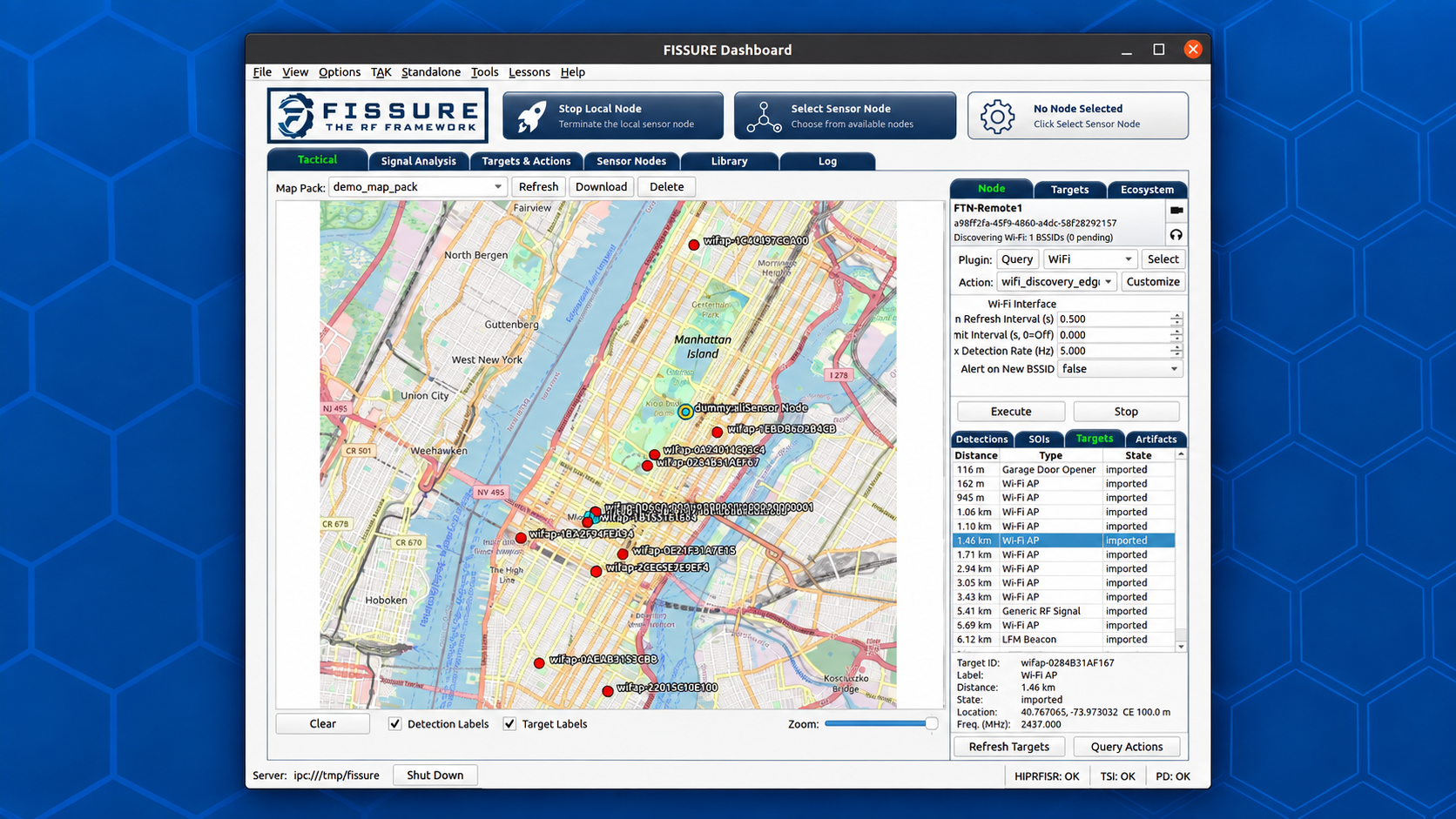The image size is (1456, 819).
Task: Switch to the Ecosystem tab
Action: [x=1147, y=190]
